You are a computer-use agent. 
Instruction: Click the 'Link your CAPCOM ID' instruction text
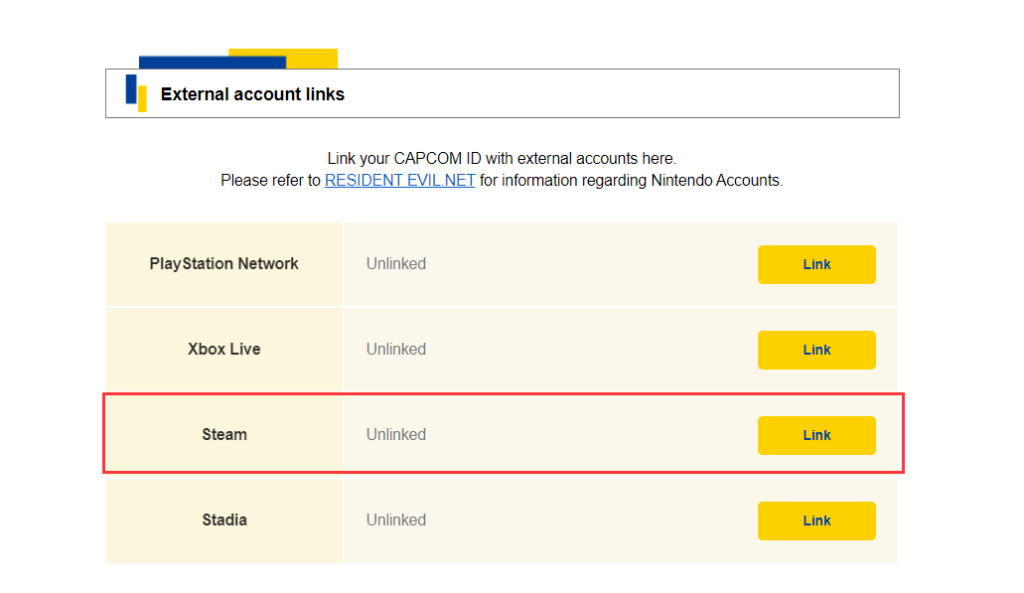pyautogui.click(x=502, y=159)
